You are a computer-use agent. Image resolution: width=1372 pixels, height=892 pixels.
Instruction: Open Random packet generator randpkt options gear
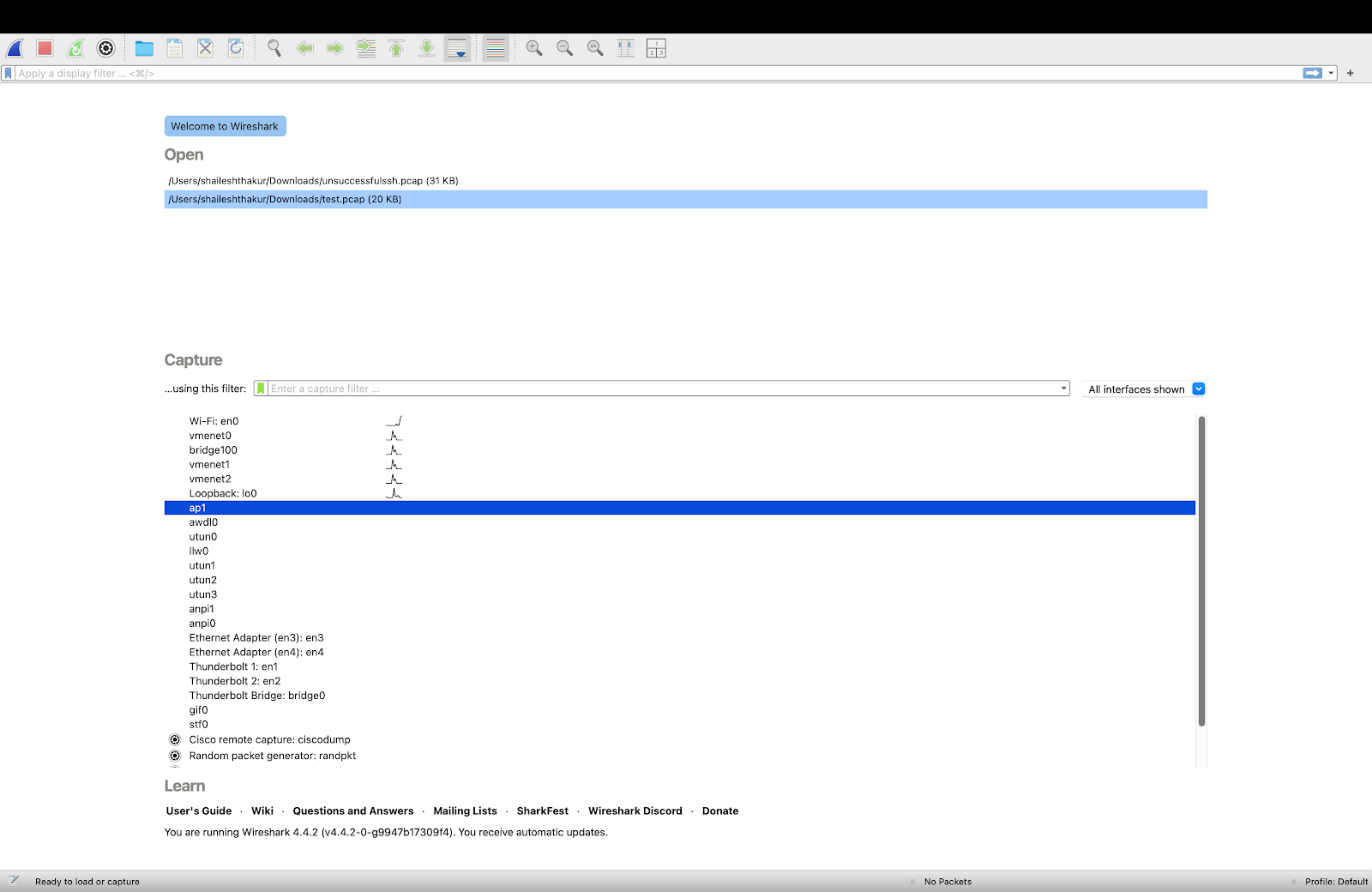pos(175,756)
